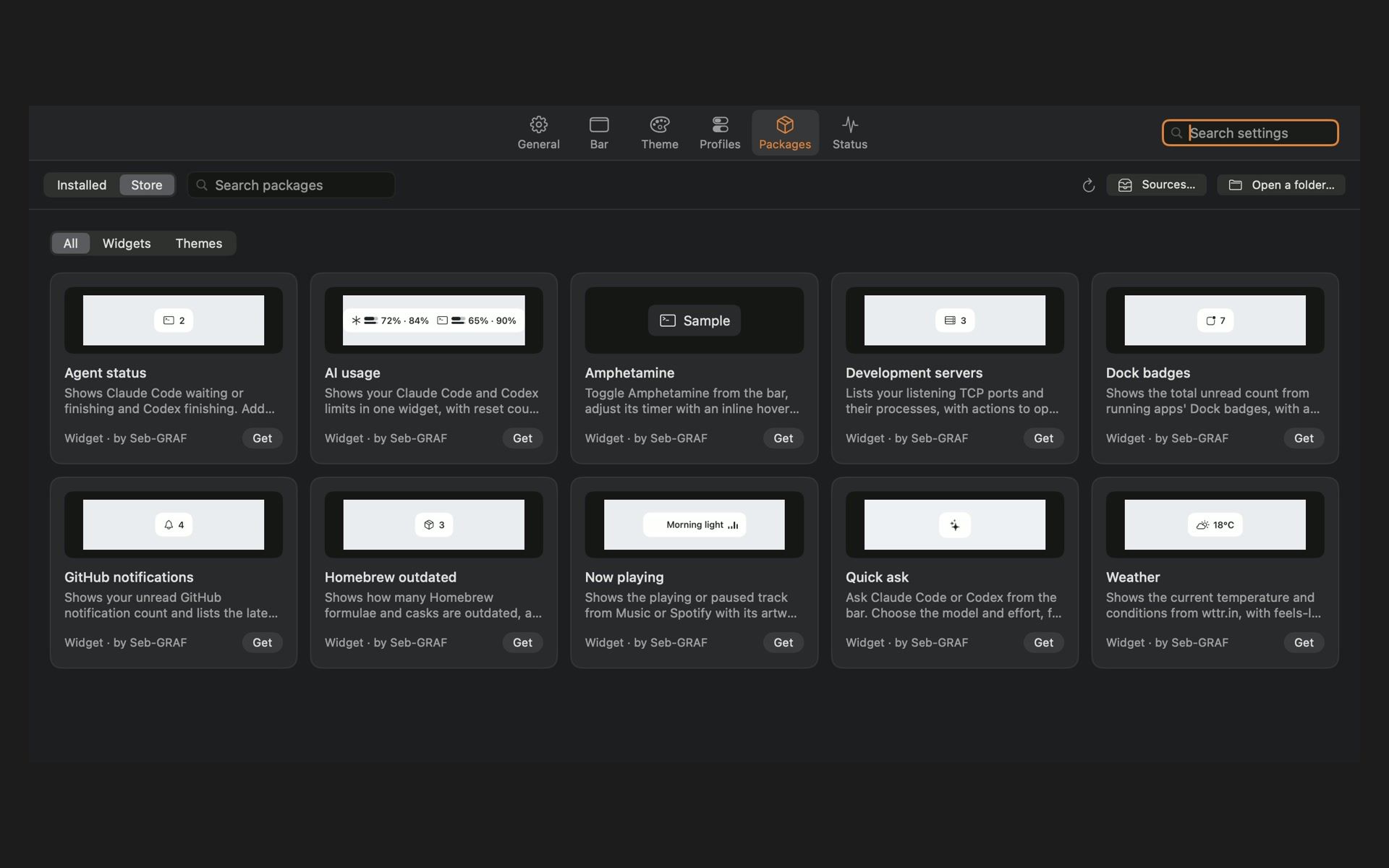Get the Now playing widget
Viewport: 1389px width, 868px height.
[x=783, y=643]
